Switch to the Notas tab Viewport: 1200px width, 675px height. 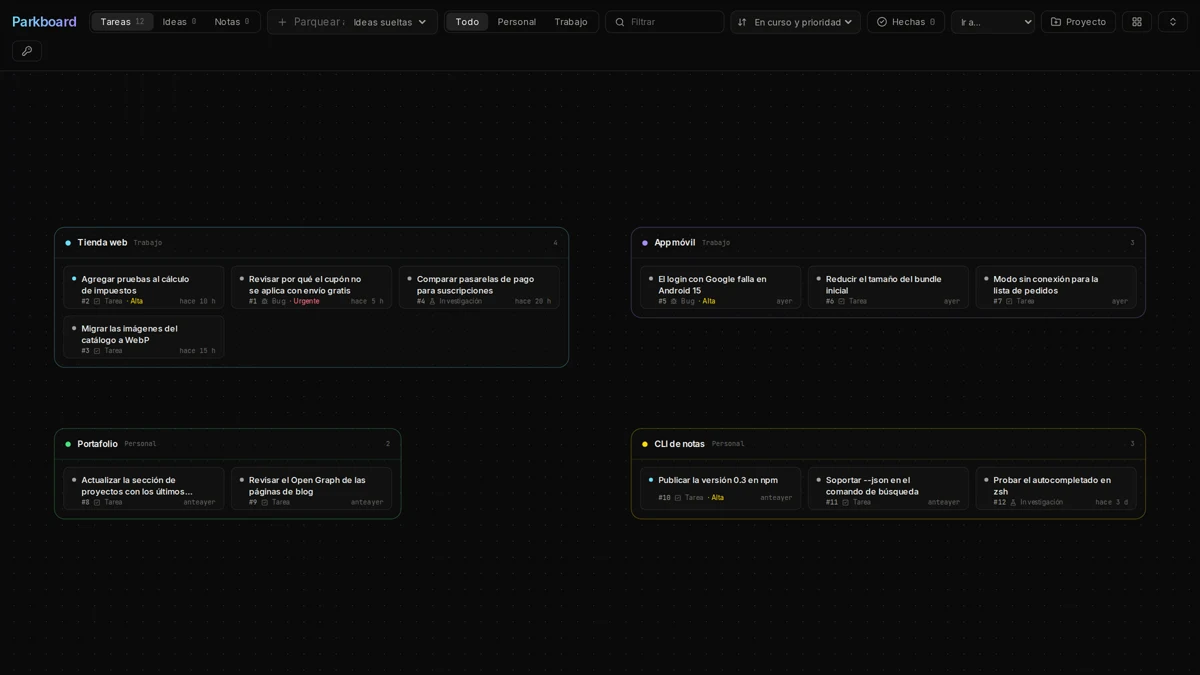(x=232, y=22)
